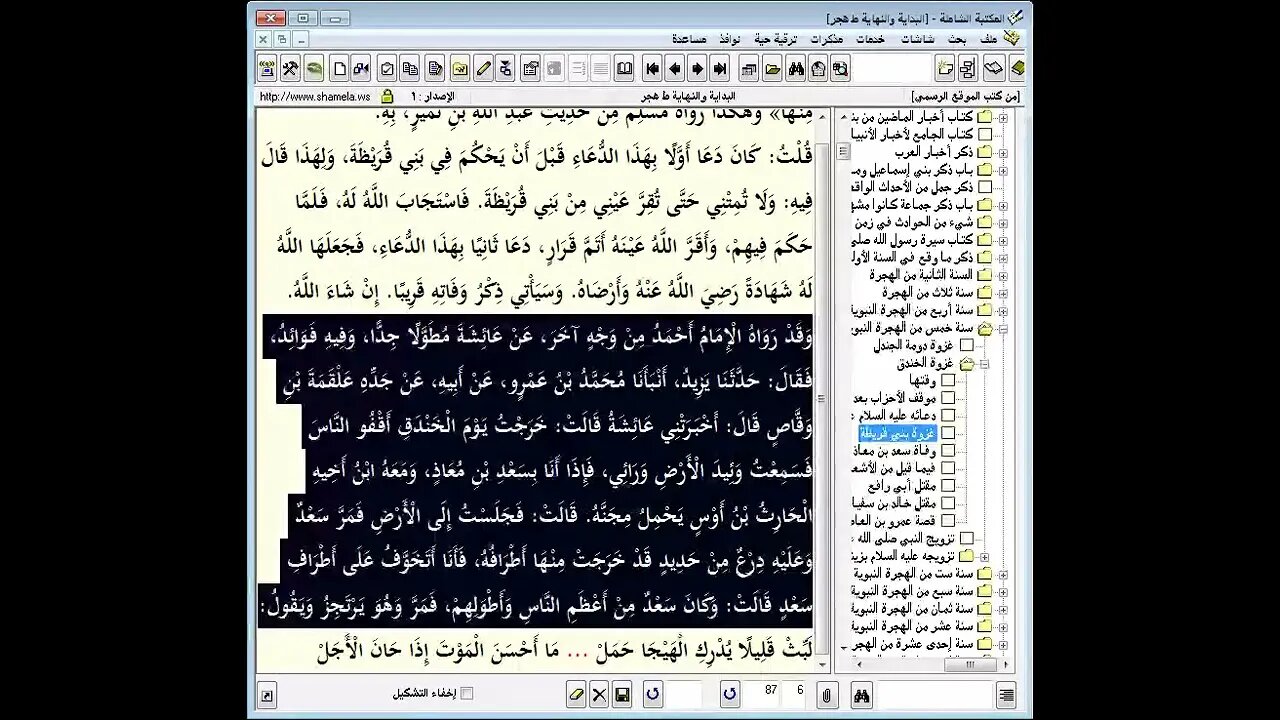
Task: Click the tree hierarchy icon in toolbar
Action: pyautogui.click(x=967, y=69)
